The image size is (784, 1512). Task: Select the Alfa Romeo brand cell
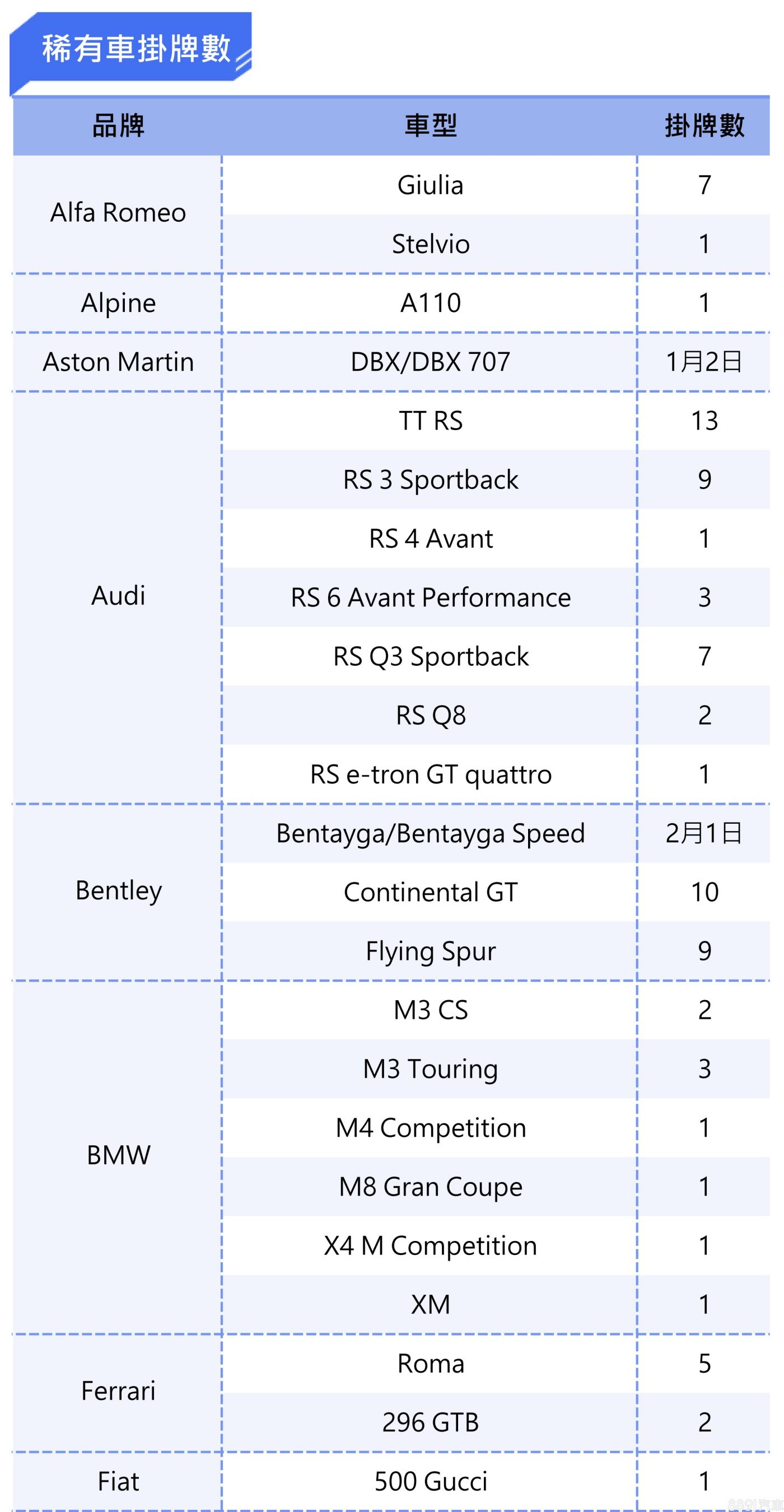118,213
